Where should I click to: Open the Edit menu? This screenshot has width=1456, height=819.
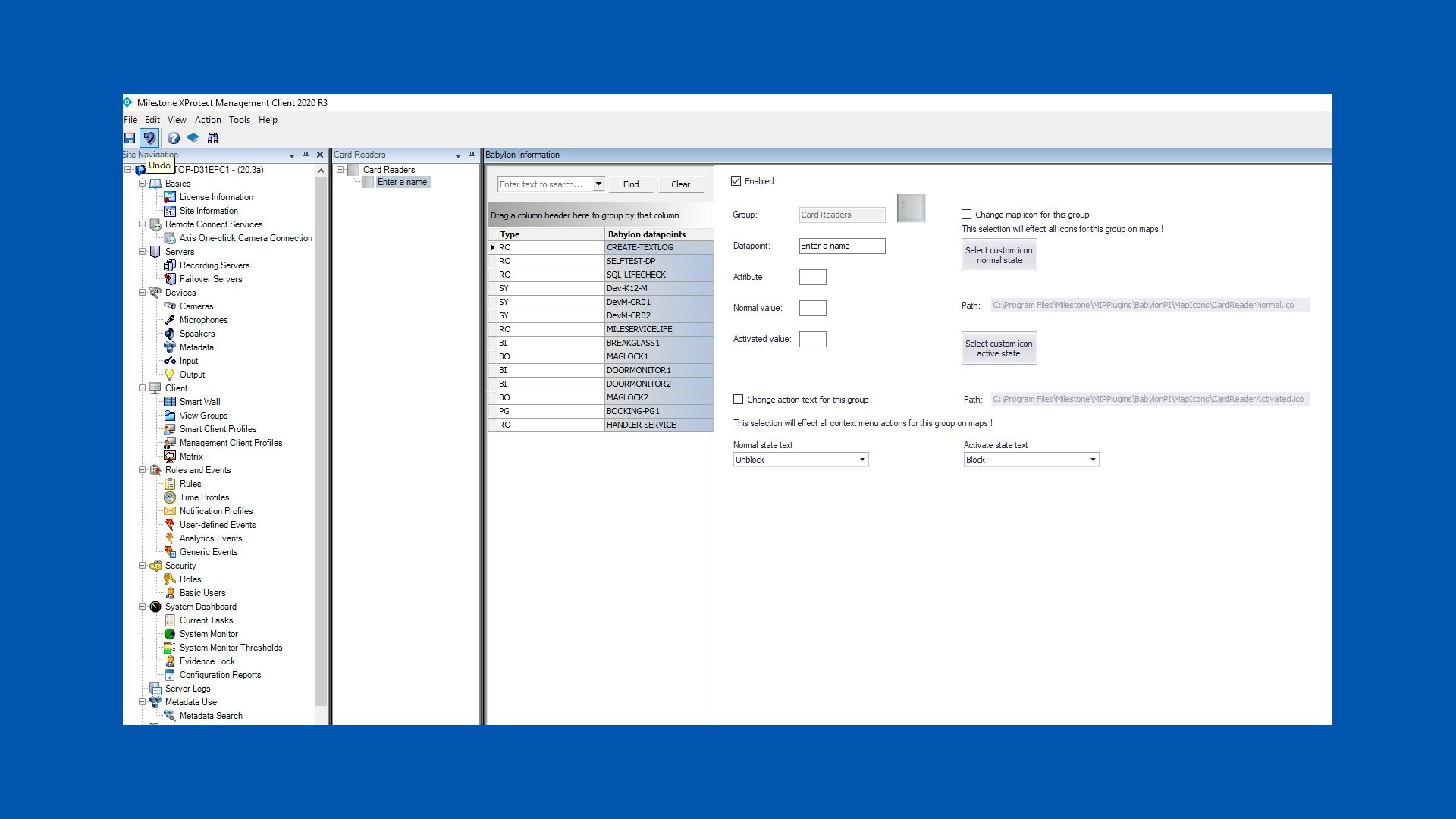[152, 120]
